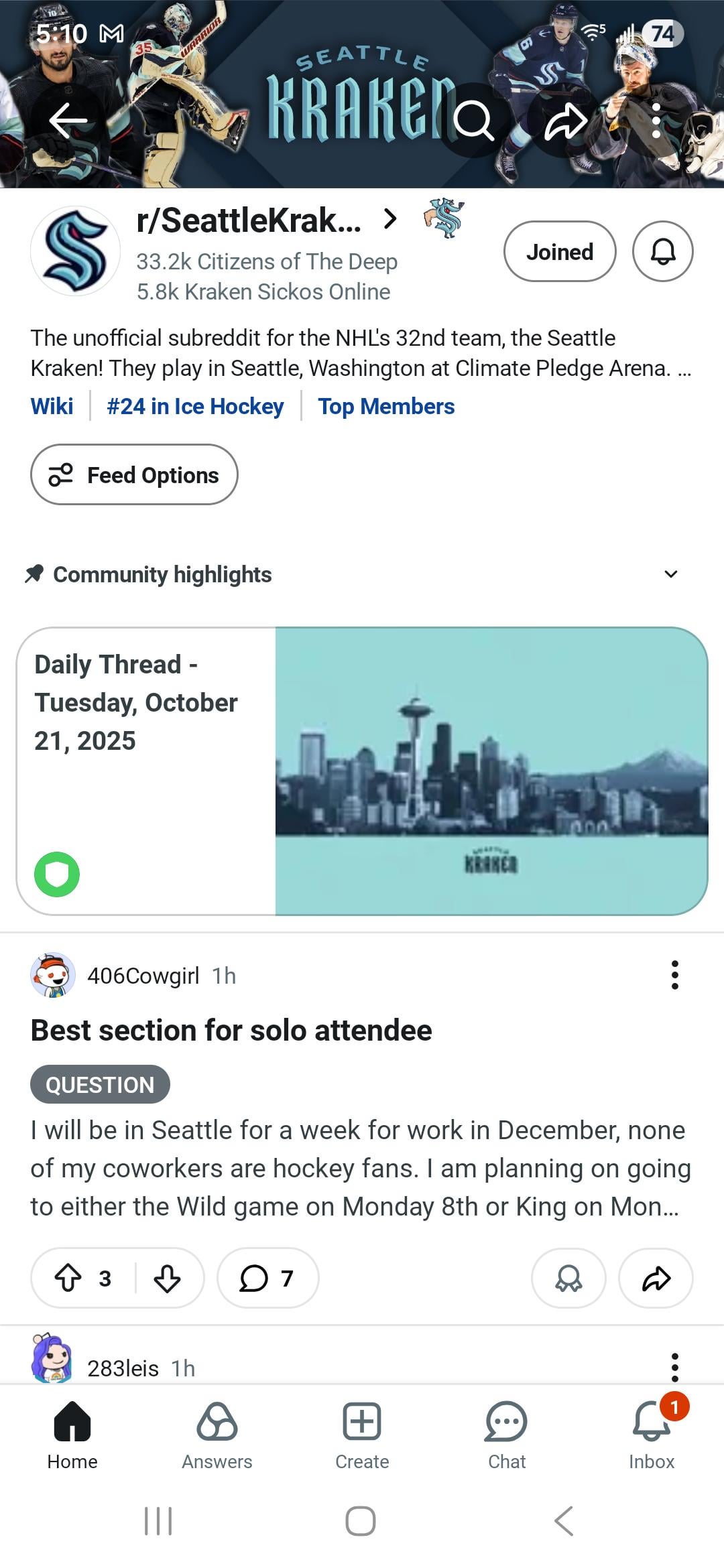Image resolution: width=724 pixels, height=1568 pixels.
Task: Give award to 406Cowgirl's post
Action: coord(568,1278)
